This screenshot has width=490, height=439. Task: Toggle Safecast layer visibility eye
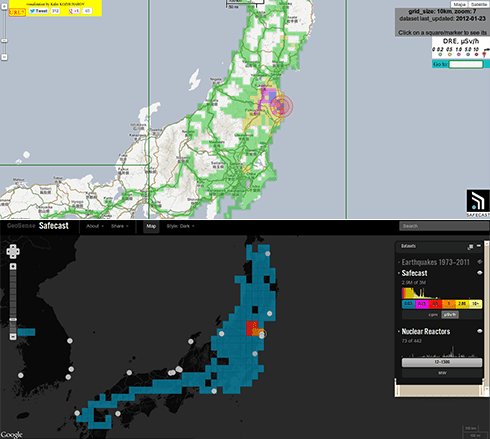480,273
